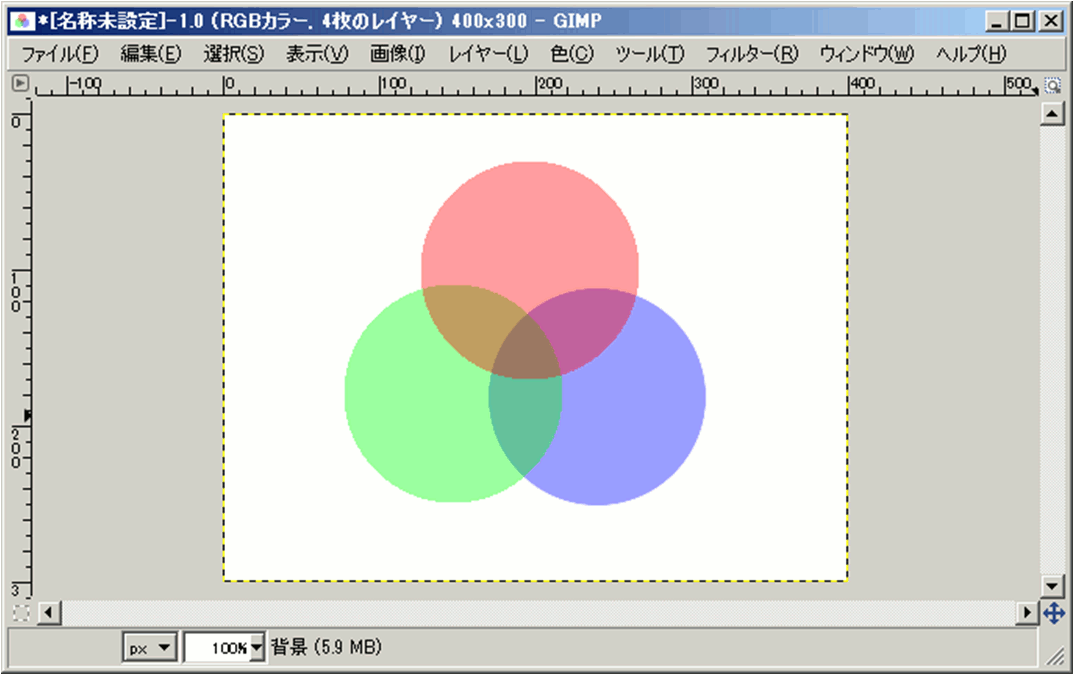This screenshot has width=1074, height=675.
Task: Expand the 100% zoom level dropdown arrow
Action: point(258,648)
